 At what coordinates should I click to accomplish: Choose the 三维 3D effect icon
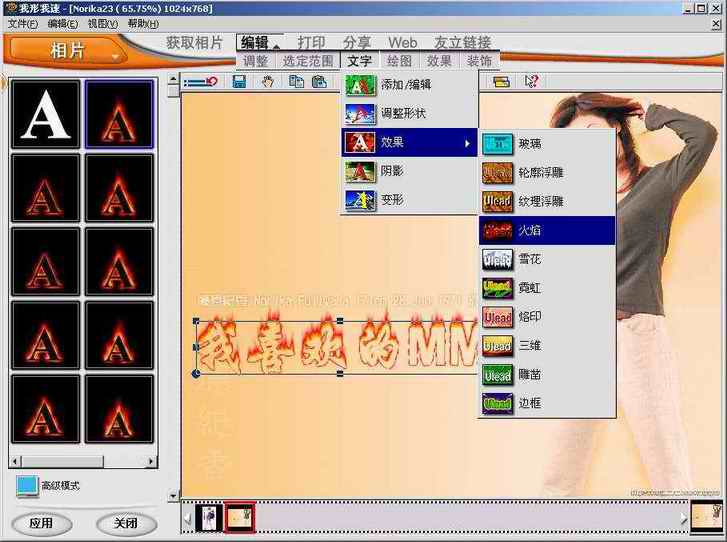pyautogui.click(x=497, y=346)
